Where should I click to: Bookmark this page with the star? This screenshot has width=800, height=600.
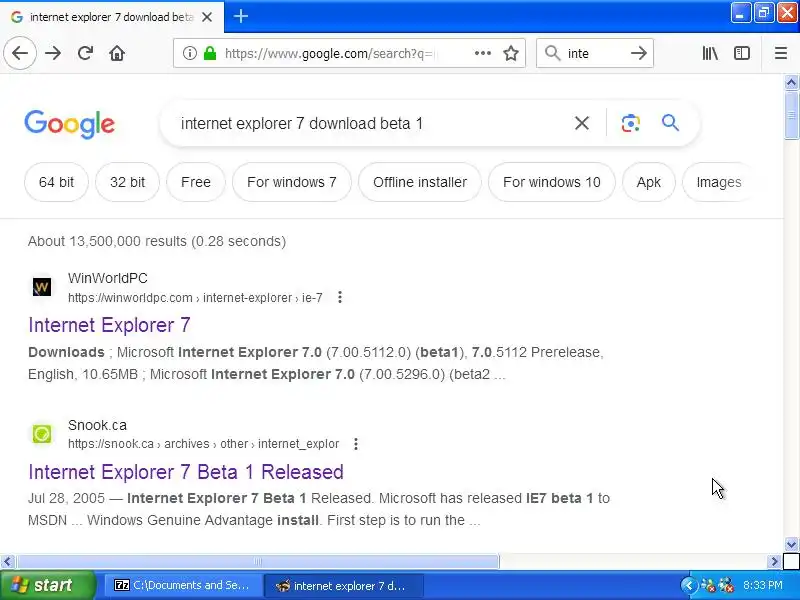point(511,53)
